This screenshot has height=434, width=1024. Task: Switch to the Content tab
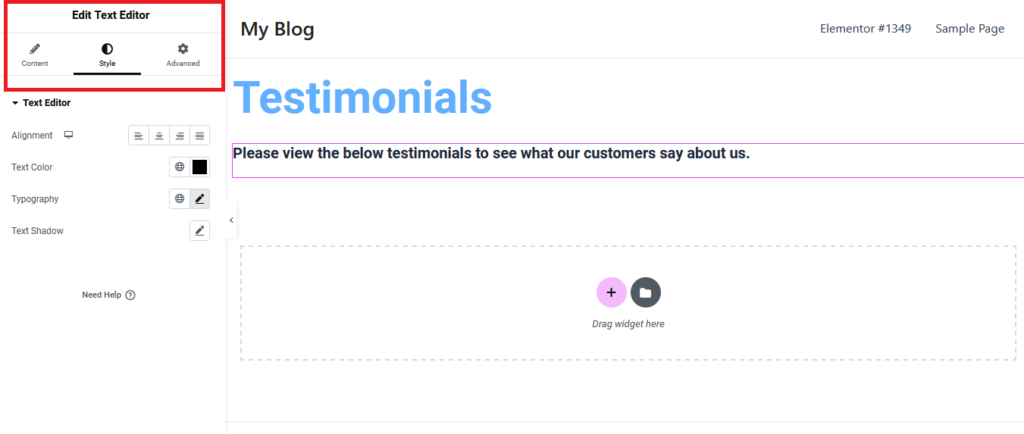coord(35,55)
